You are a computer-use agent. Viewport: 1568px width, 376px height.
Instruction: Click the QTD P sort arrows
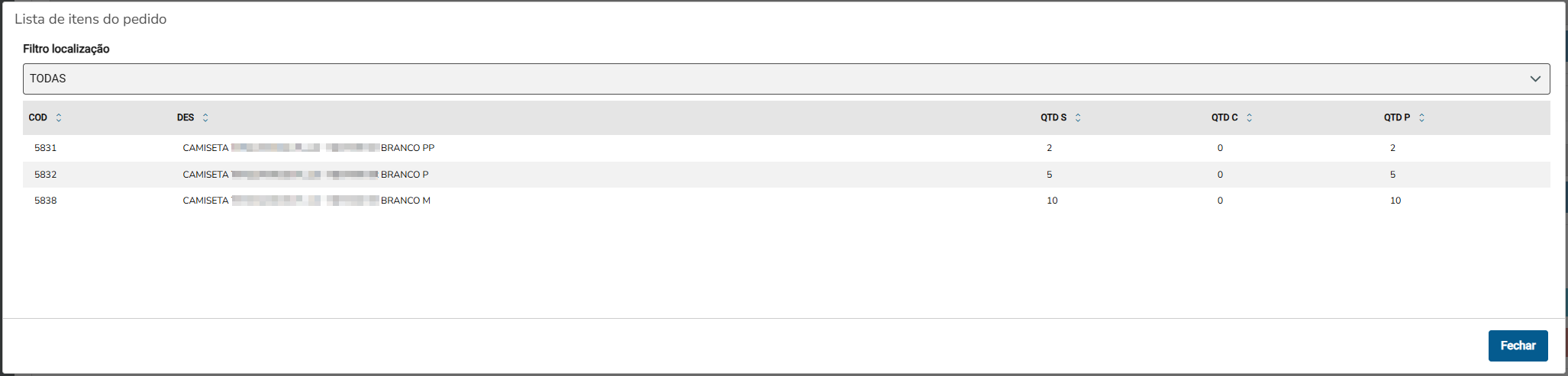click(1421, 117)
